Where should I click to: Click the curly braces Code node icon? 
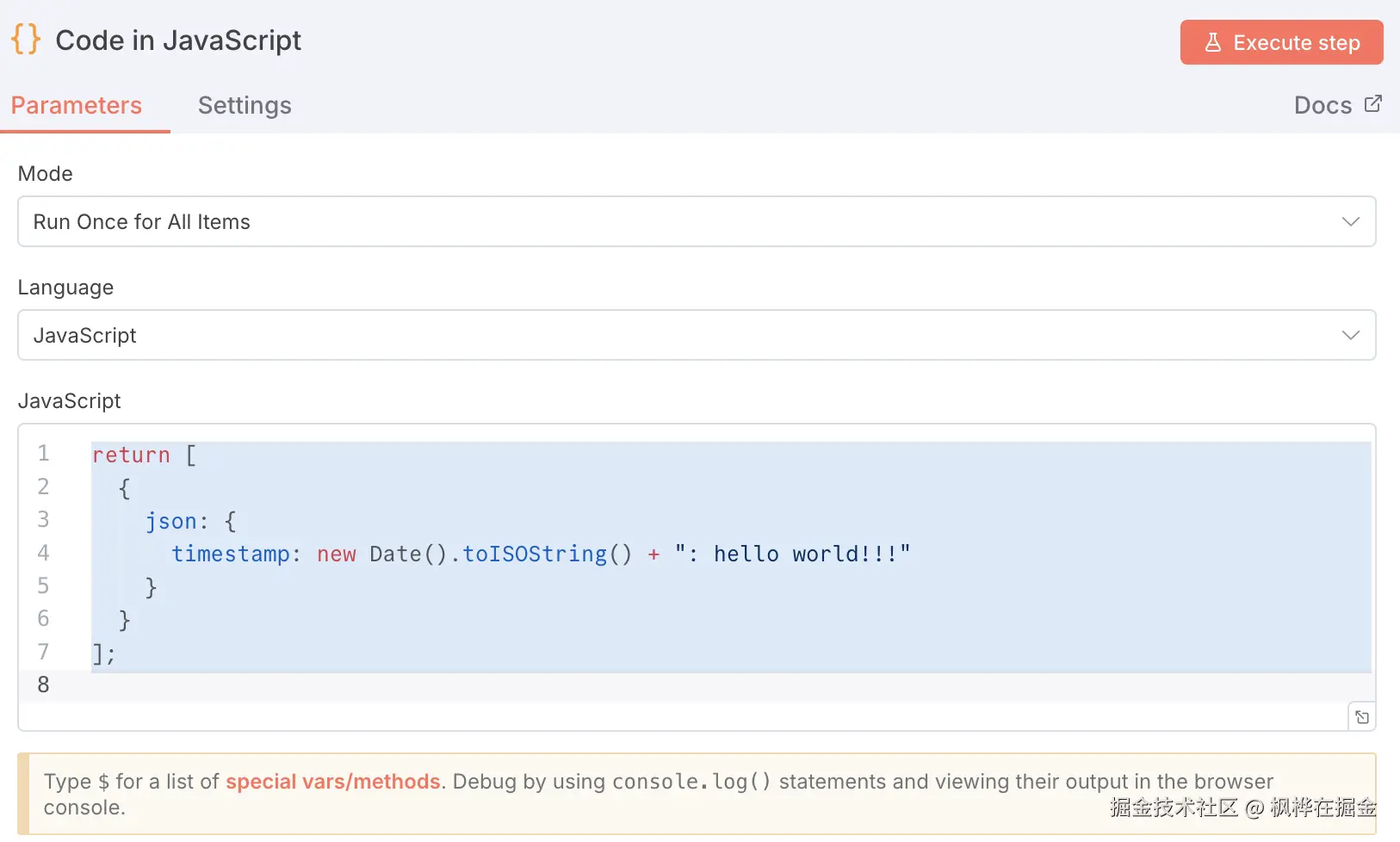pyautogui.click(x=26, y=40)
